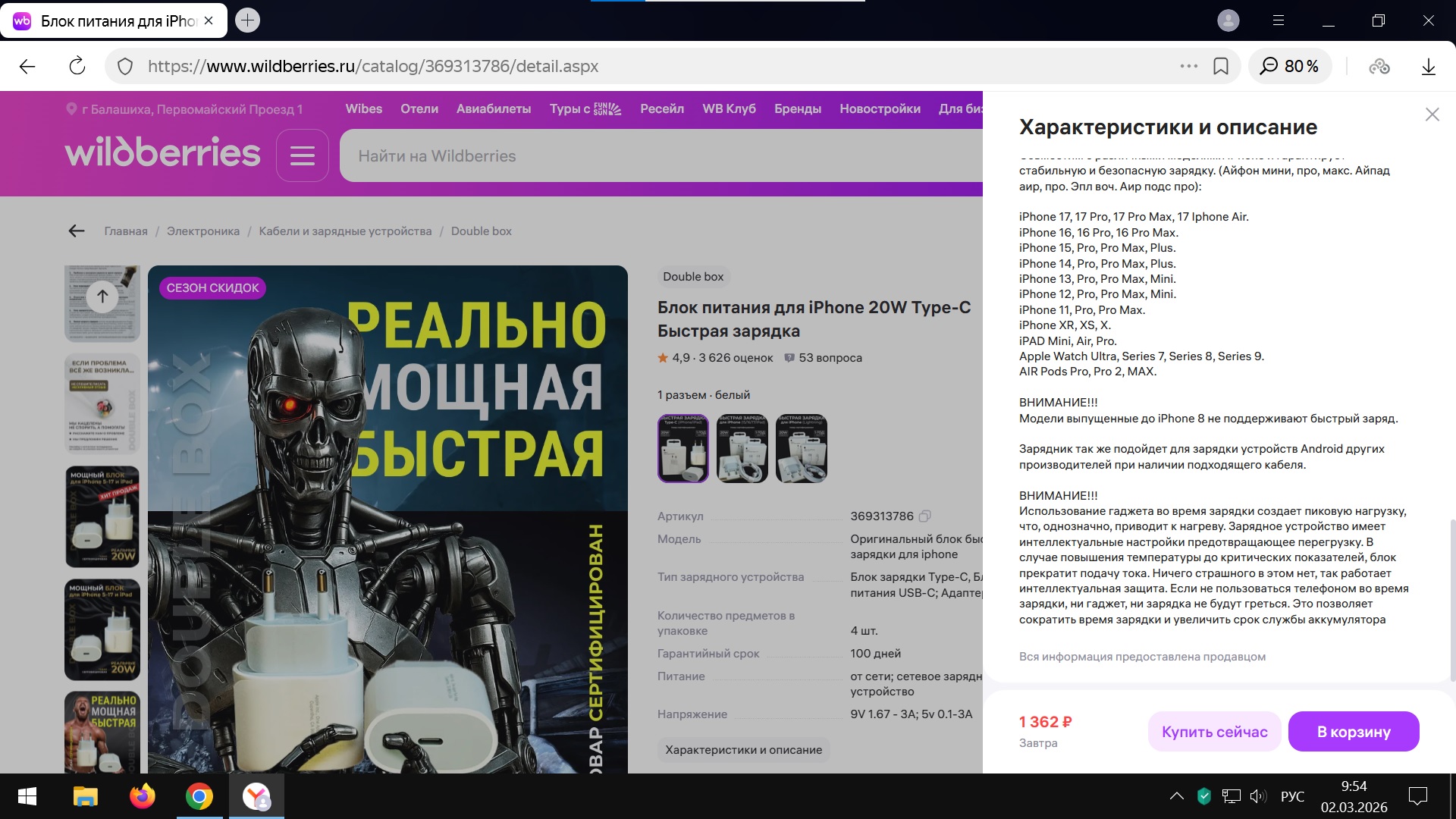Open the Wildberries hamburger catalog menu
The height and width of the screenshot is (819, 1456).
(x=302, y=155)
